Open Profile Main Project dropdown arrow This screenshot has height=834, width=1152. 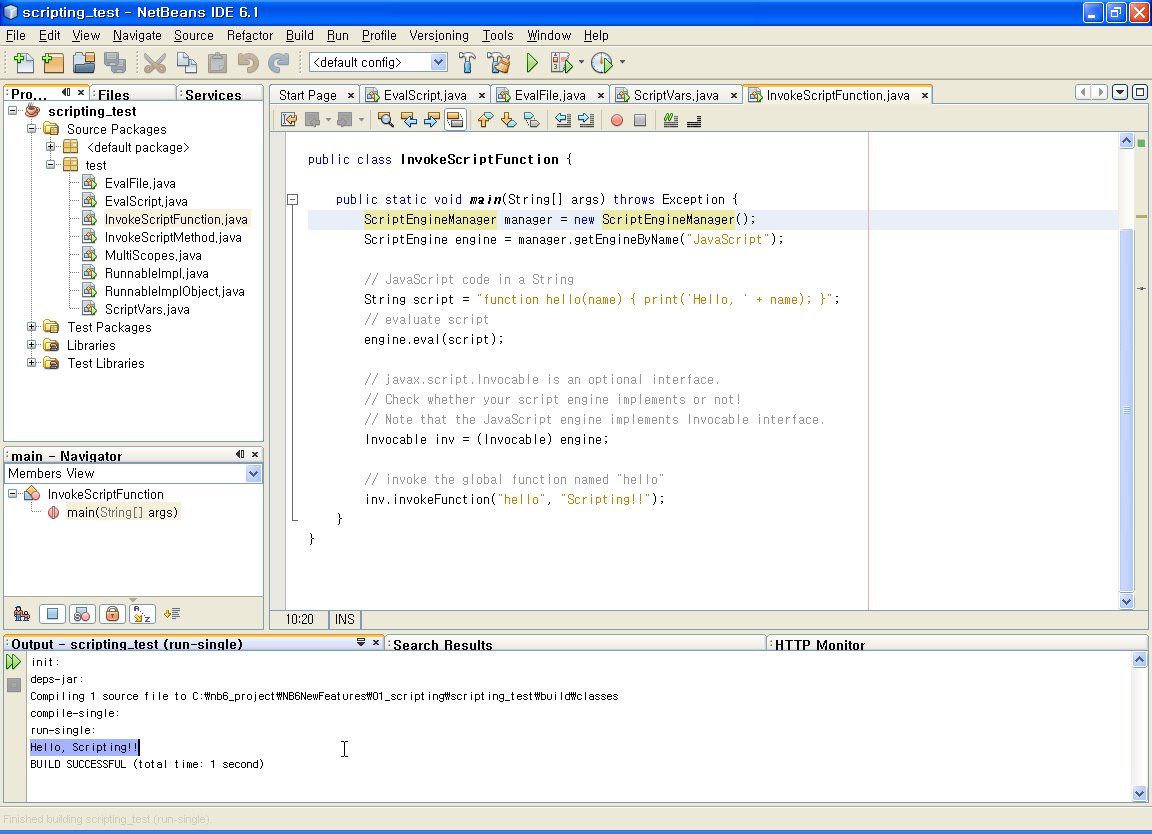pos(622,62)
